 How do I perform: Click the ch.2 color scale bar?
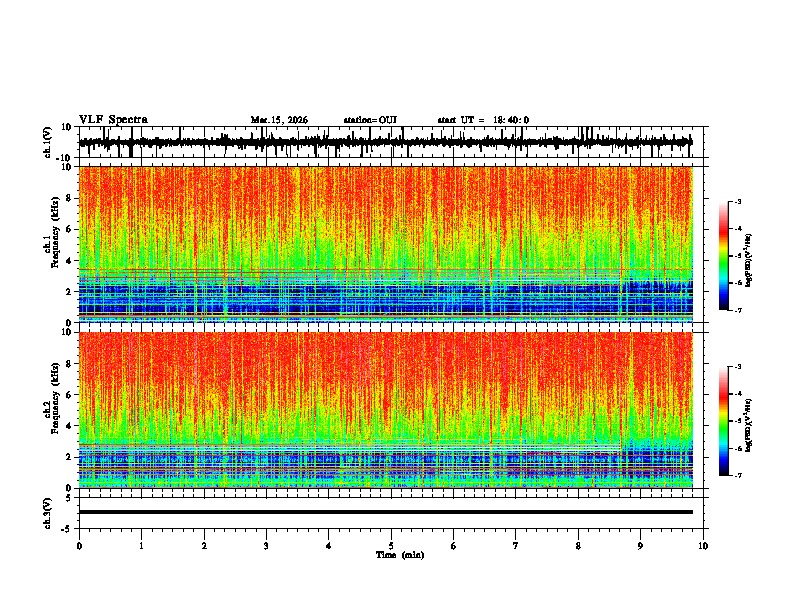click(724, 421)
